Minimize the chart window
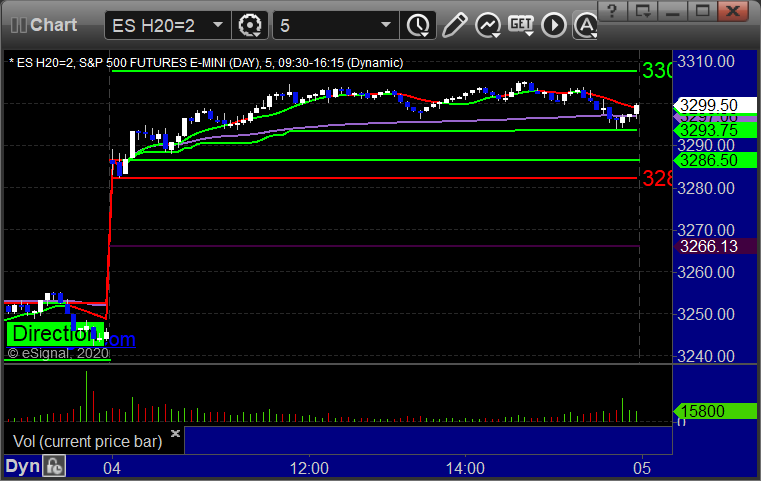Image resolution: width=761 pixels, height=481 pixels. 672,11
